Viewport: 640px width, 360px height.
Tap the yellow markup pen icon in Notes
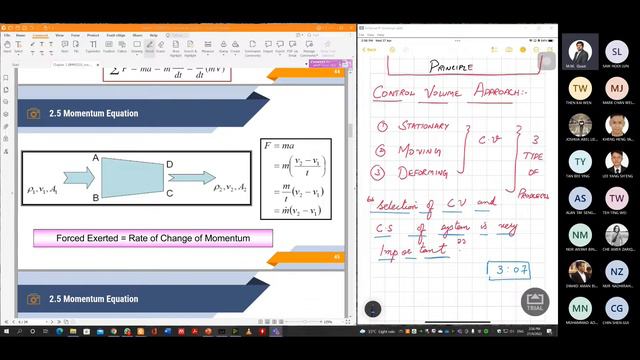point(523,50)
